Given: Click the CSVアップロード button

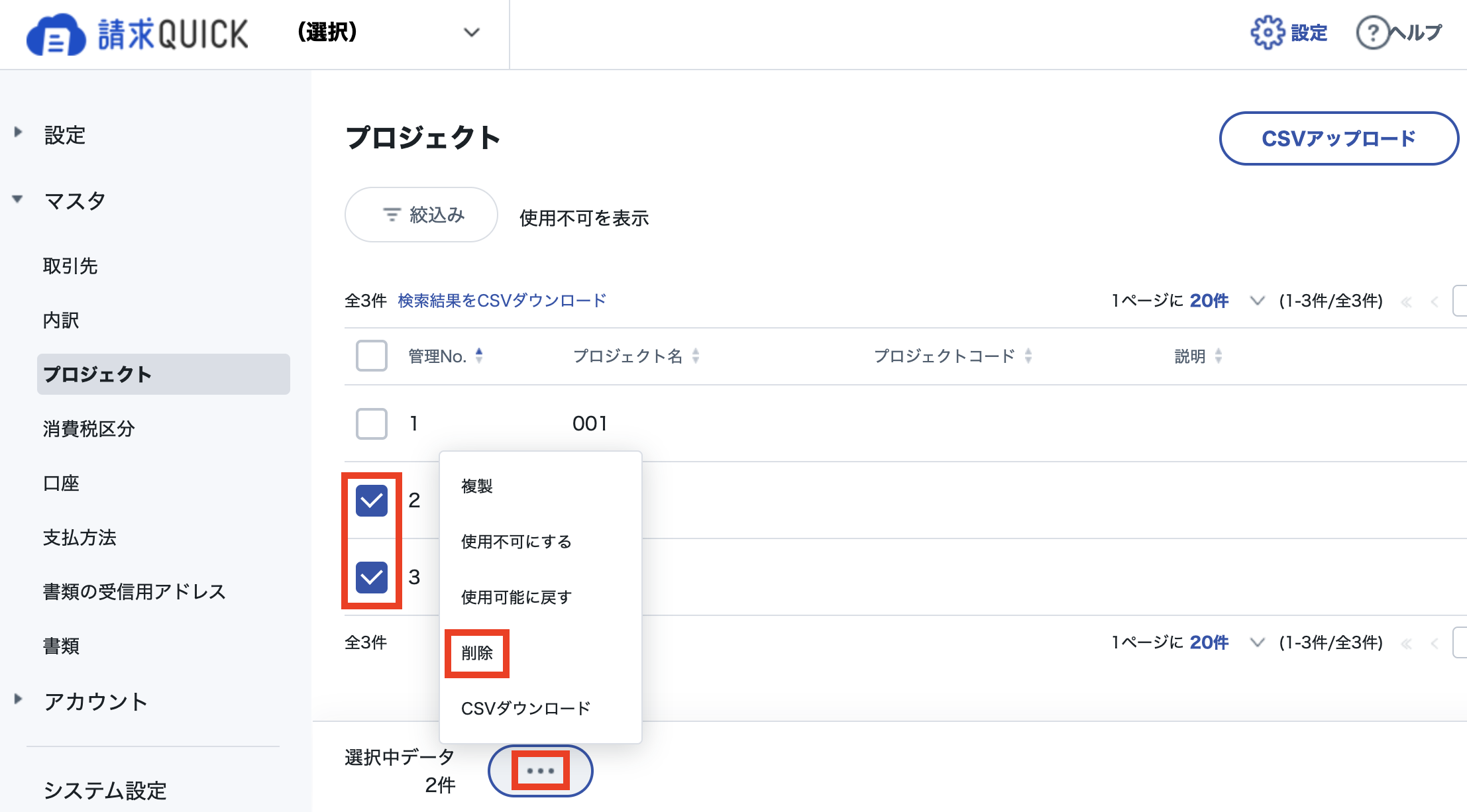Looking at the screenshot, I should (x=1339, y=138).
